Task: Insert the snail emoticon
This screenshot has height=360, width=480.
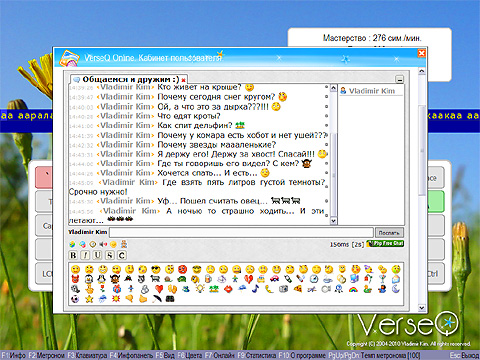Action: click(168, 279)
